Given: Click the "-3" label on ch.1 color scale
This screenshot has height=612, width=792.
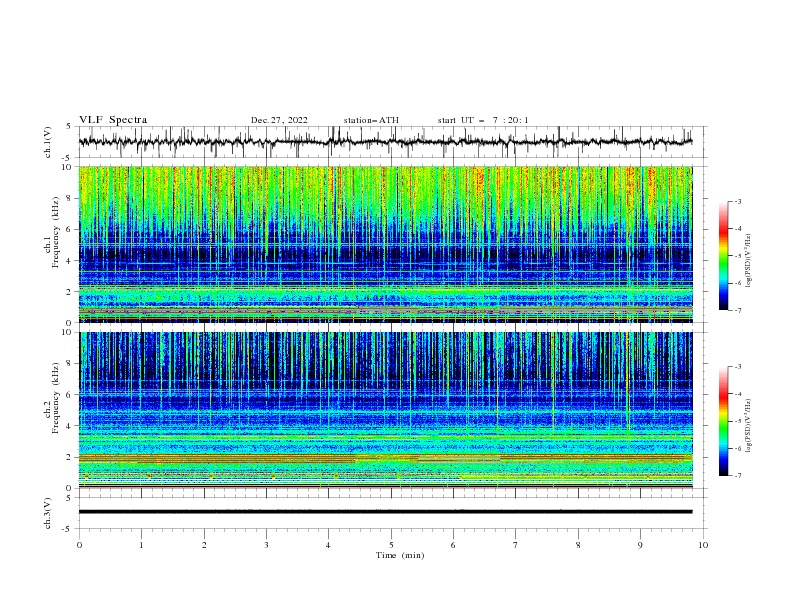Looking at the screenshot, I should click(737, 201).
